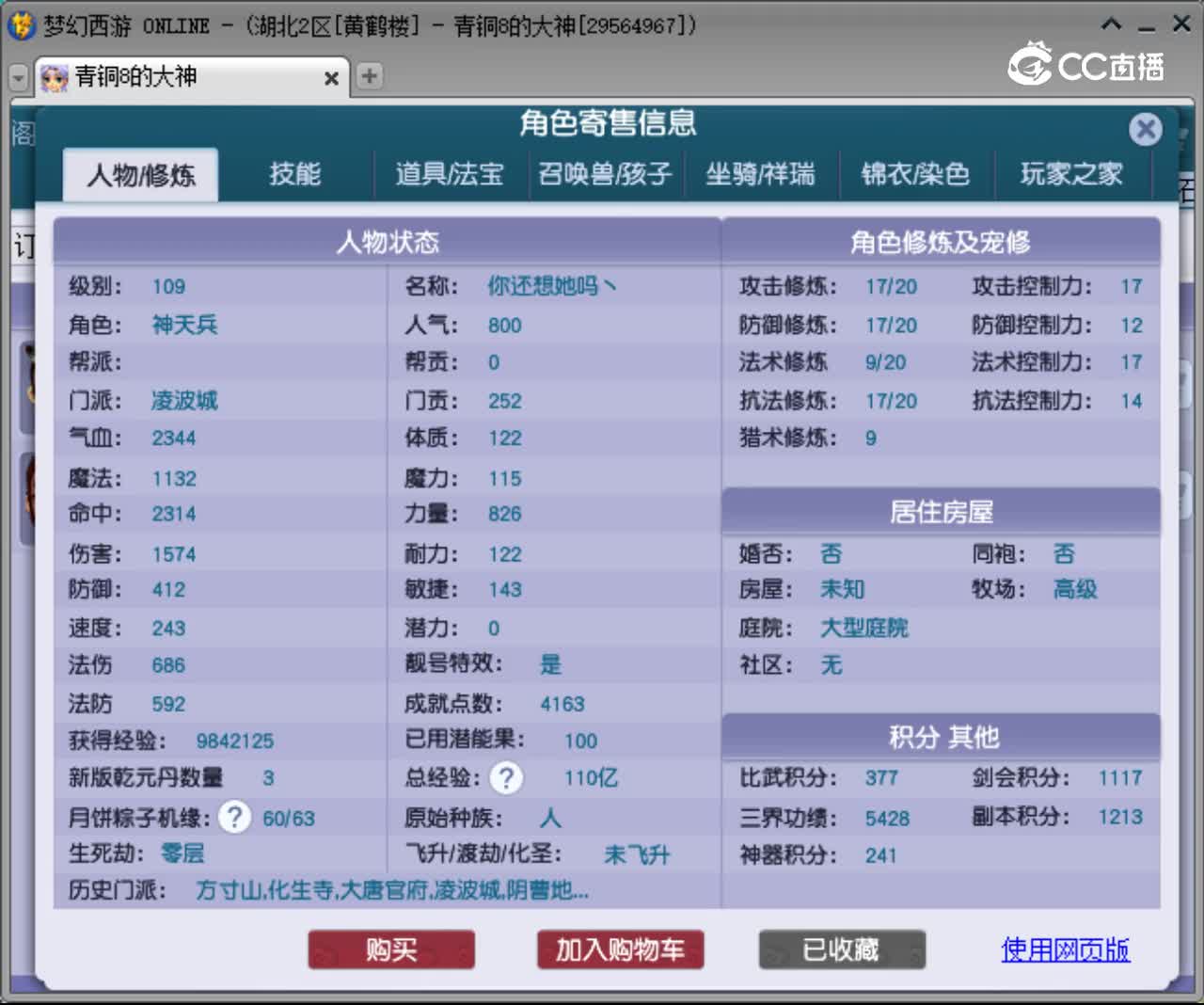Click the 历史门派 value text
The height and width of the screenshot is (1005, 1204).
(x=392, y=890)
